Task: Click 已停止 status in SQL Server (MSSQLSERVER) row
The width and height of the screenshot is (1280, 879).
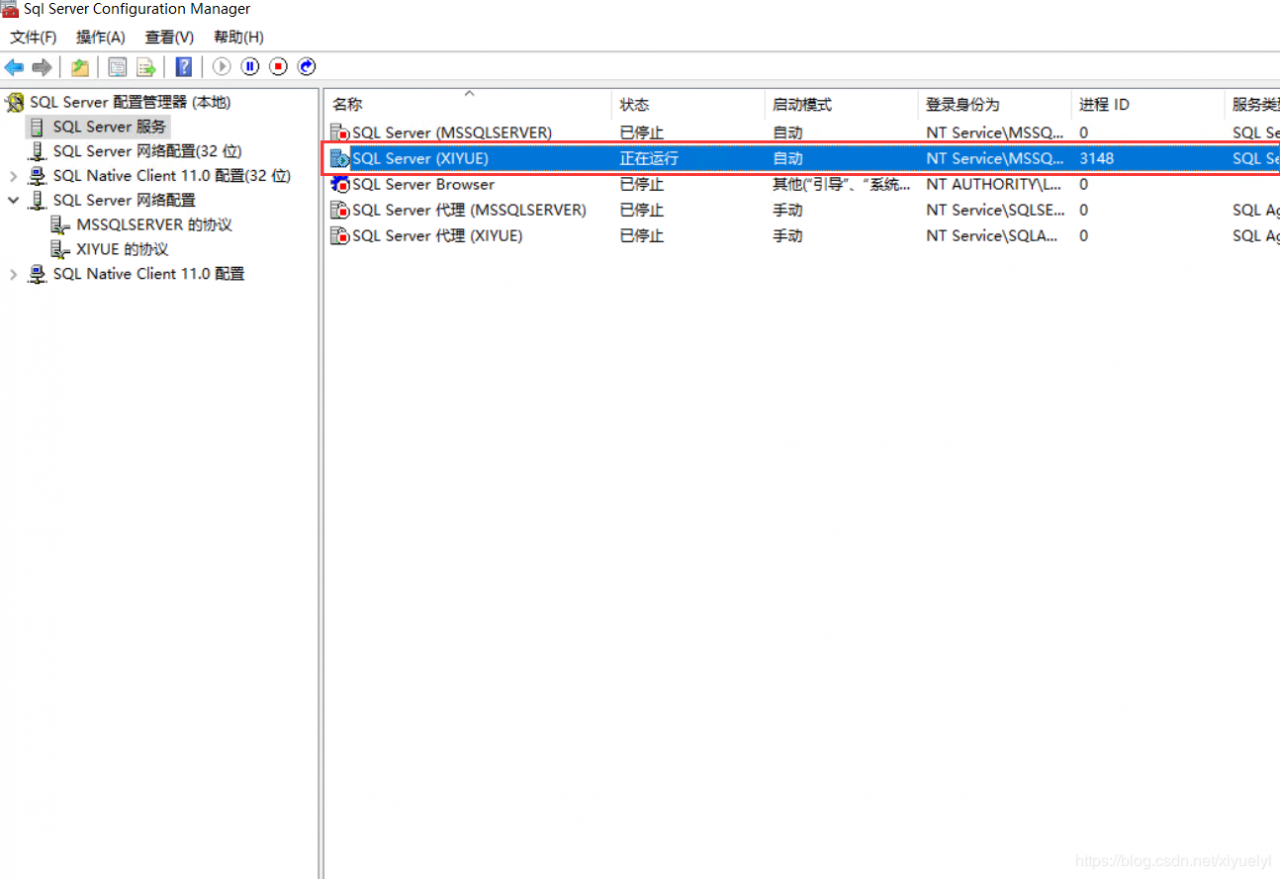Action: point(641,133)
